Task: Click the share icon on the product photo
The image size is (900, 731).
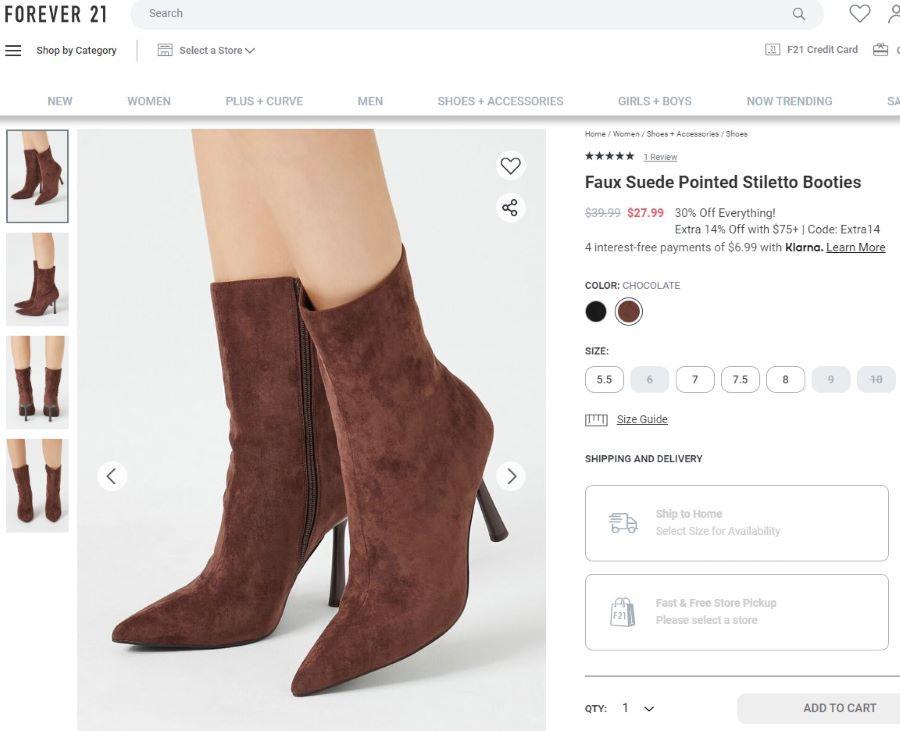Action: point(511,207)
